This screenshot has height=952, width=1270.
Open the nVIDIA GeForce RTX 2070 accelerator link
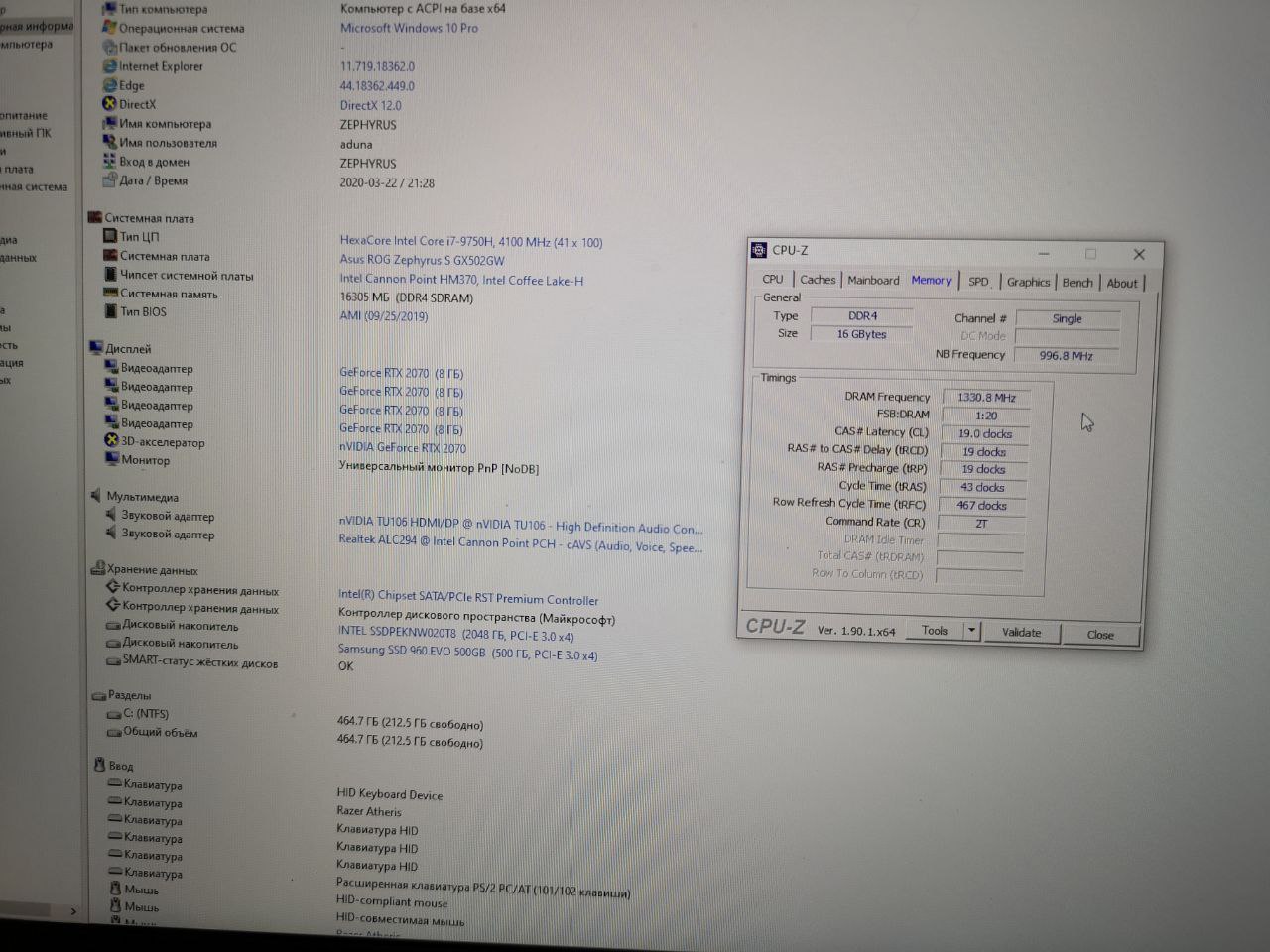click(x=402, y=448)
